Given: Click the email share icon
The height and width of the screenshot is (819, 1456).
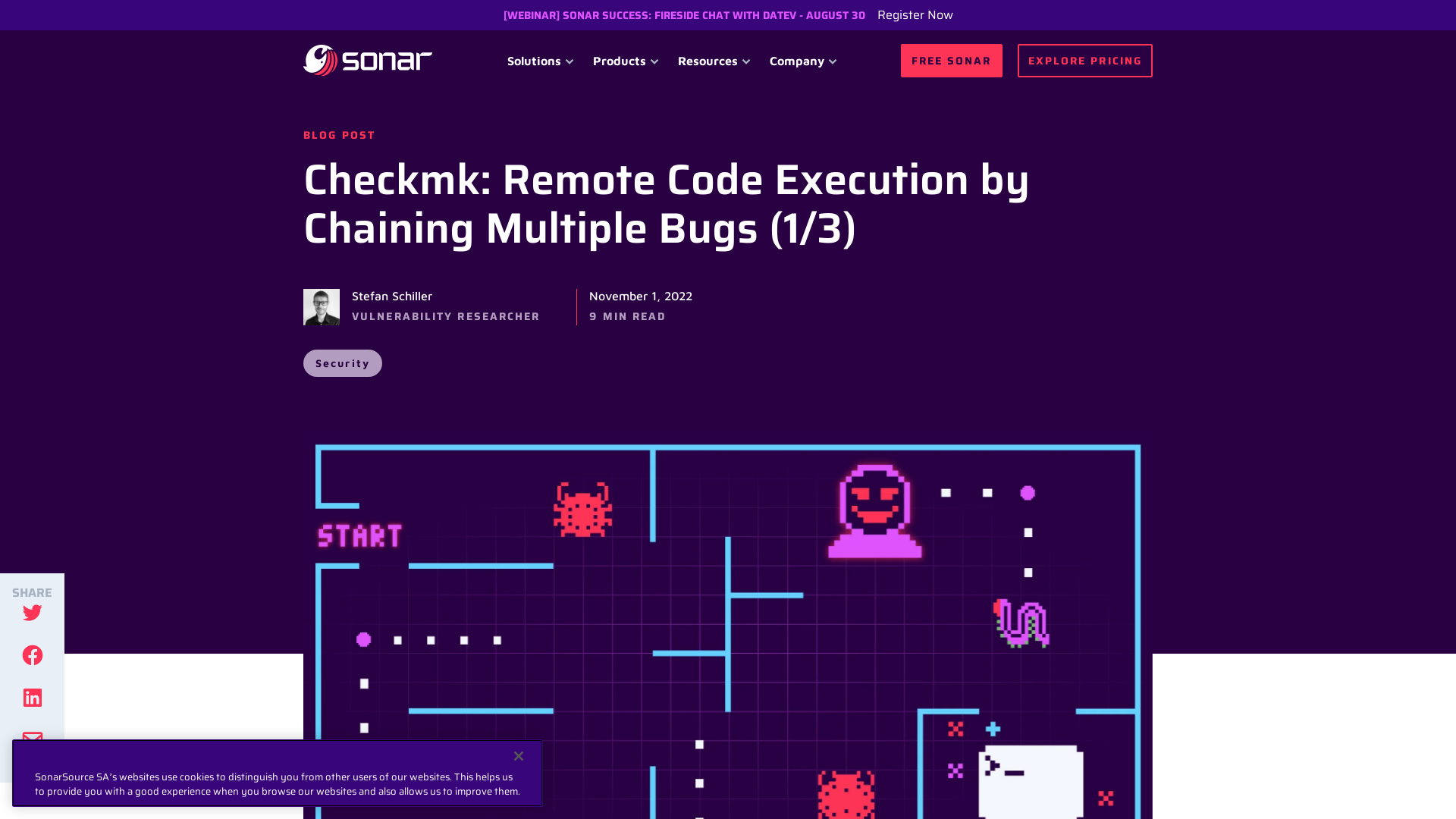Looking at the screenshot, I should [x=32, y=740].
